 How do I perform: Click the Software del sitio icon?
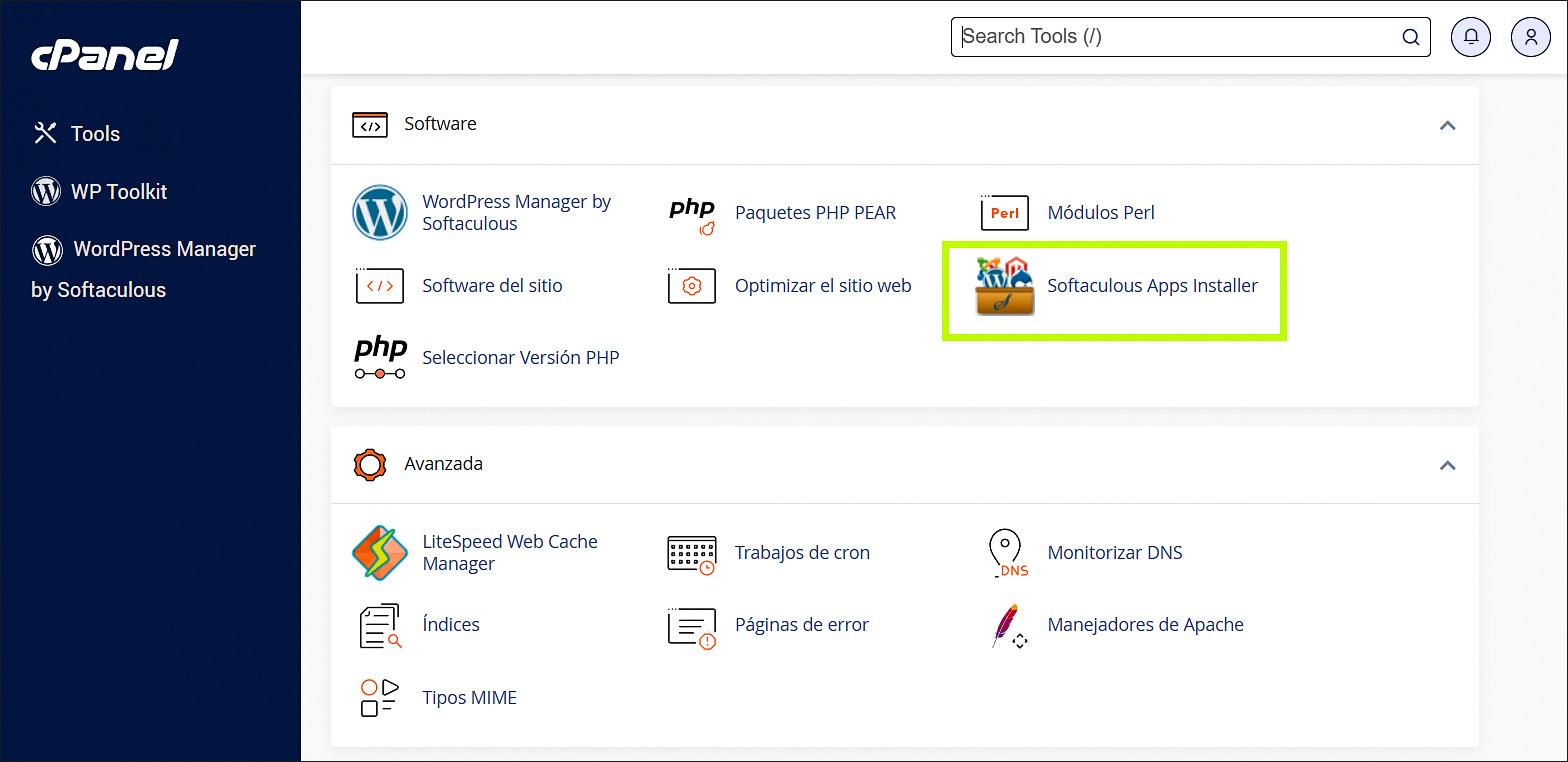tap(380, 285)
